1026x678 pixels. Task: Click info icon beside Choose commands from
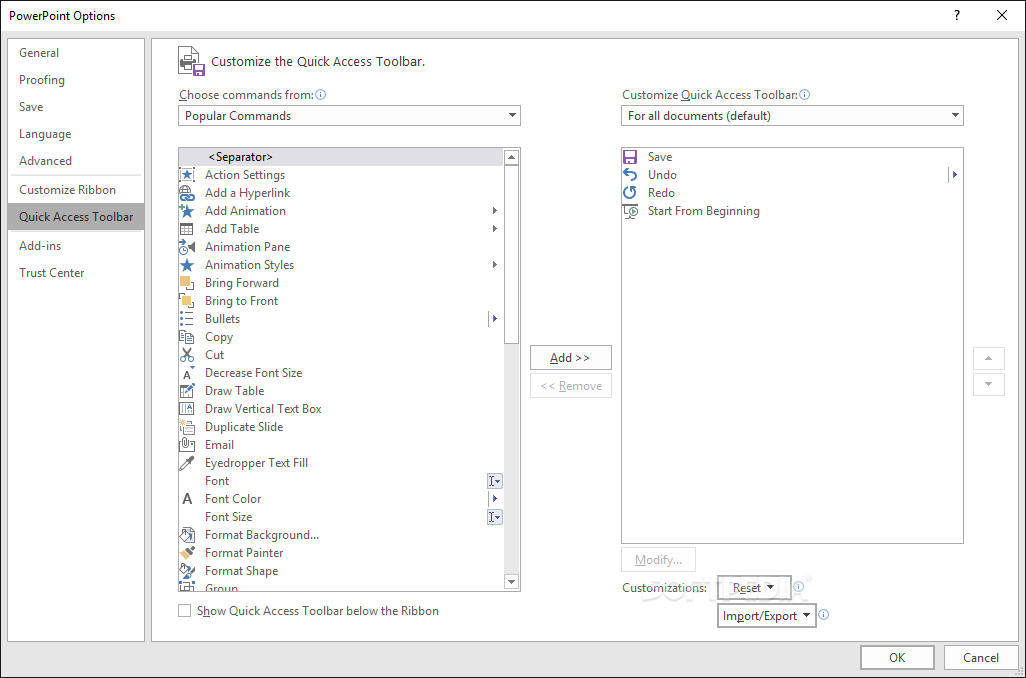pyautogui.click(x=321, y=95)
